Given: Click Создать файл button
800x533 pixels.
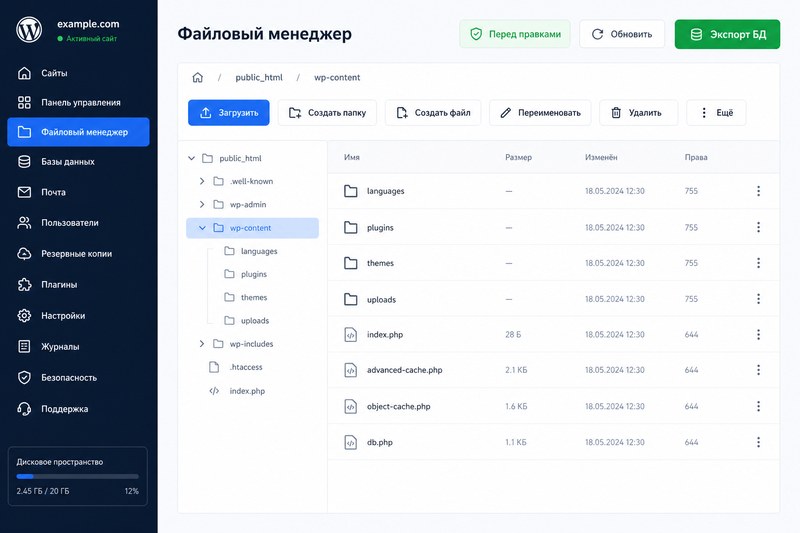Looking at the screenshot, I should point(433,113).
